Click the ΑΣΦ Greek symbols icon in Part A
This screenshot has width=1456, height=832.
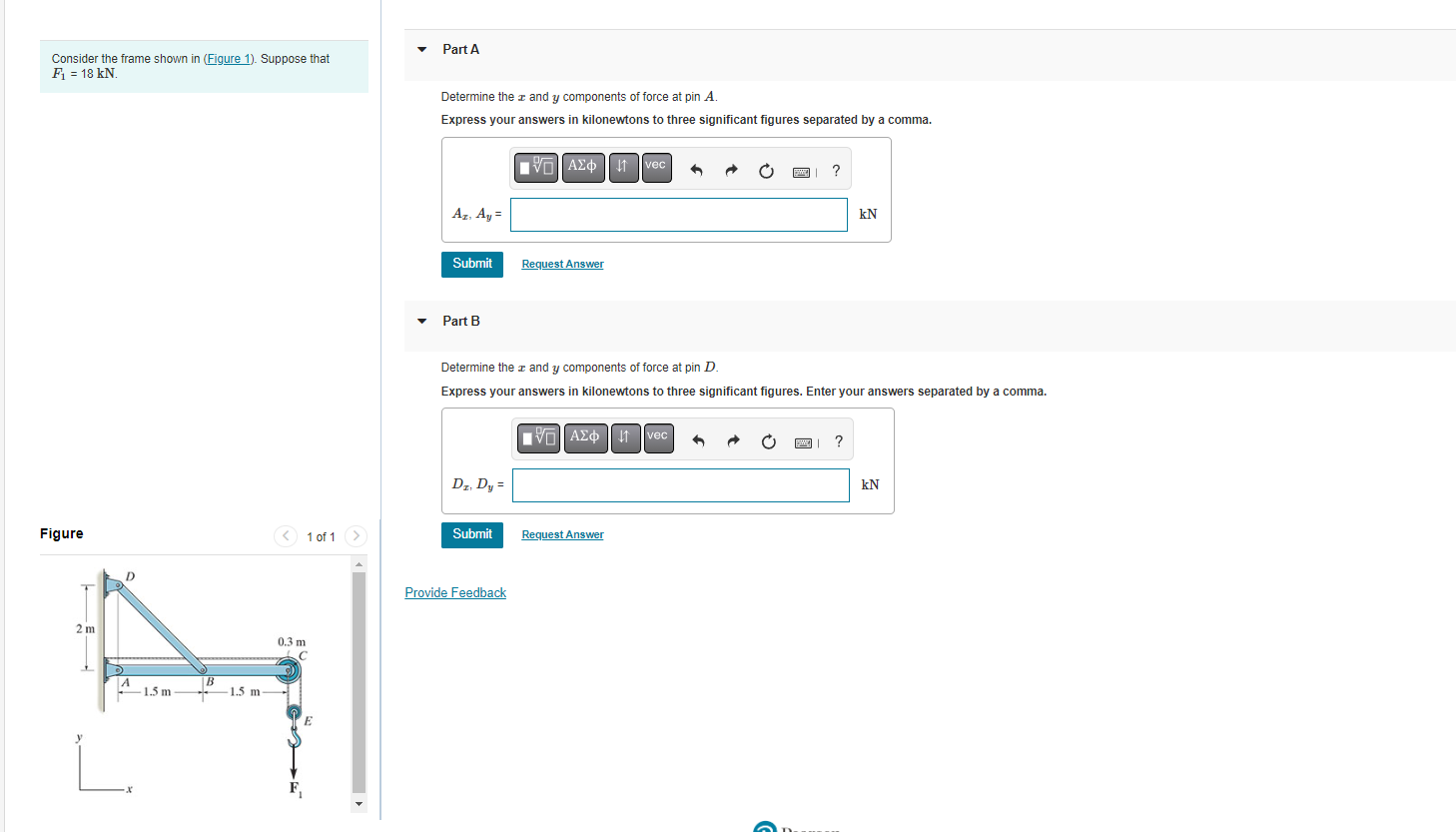click(x=582, y=167)
